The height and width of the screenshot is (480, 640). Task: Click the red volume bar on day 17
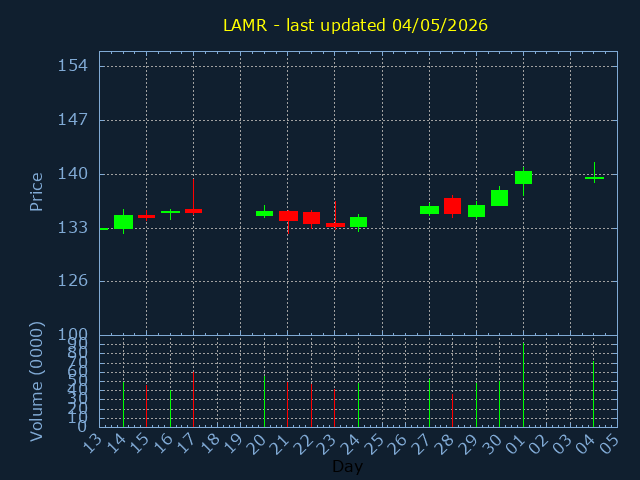tap(193, 400)
